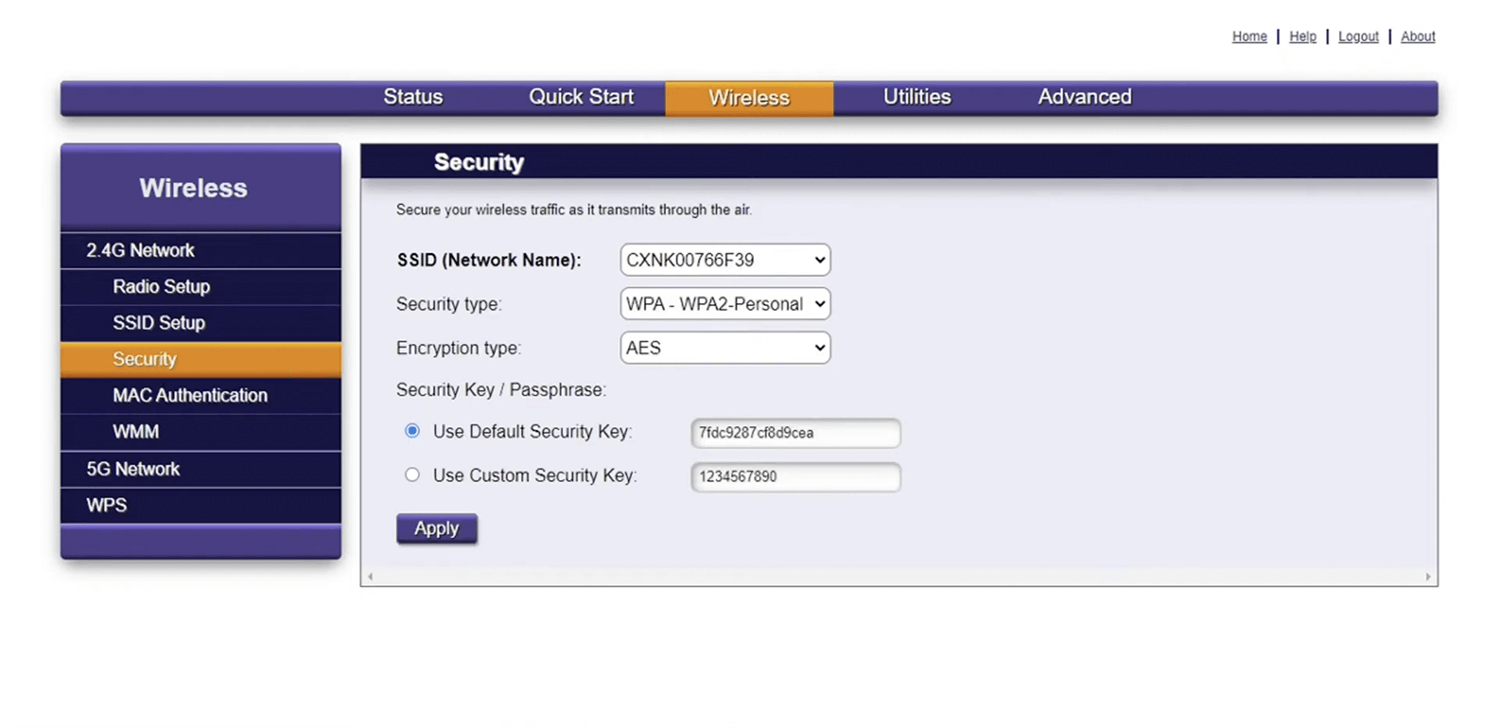Expand the 5G Network section
Screen dimensions: 1500x728
(133, 469)
